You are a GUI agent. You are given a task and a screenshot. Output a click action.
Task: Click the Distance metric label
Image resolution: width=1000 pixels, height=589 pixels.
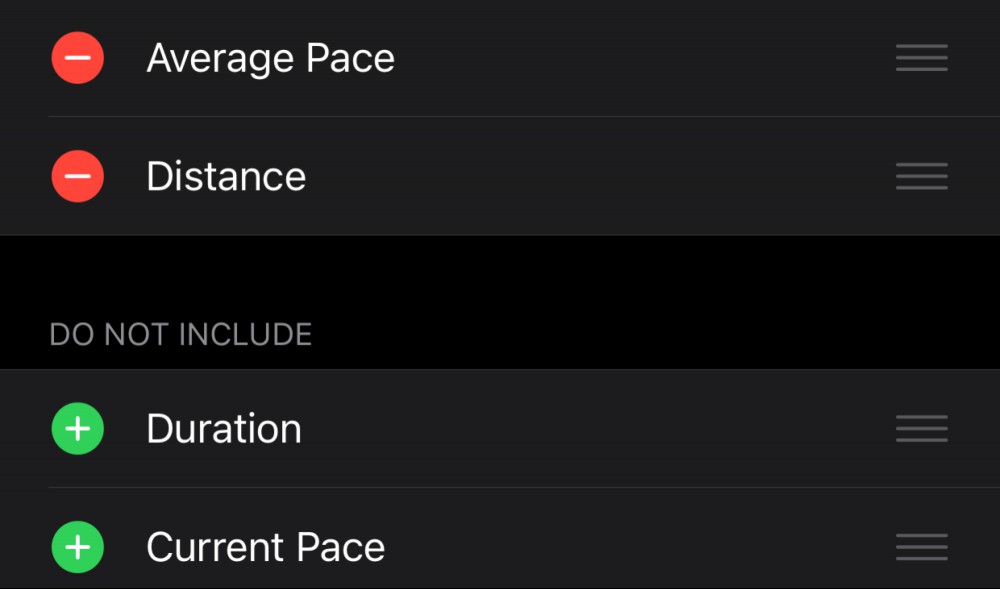(226, 176)
